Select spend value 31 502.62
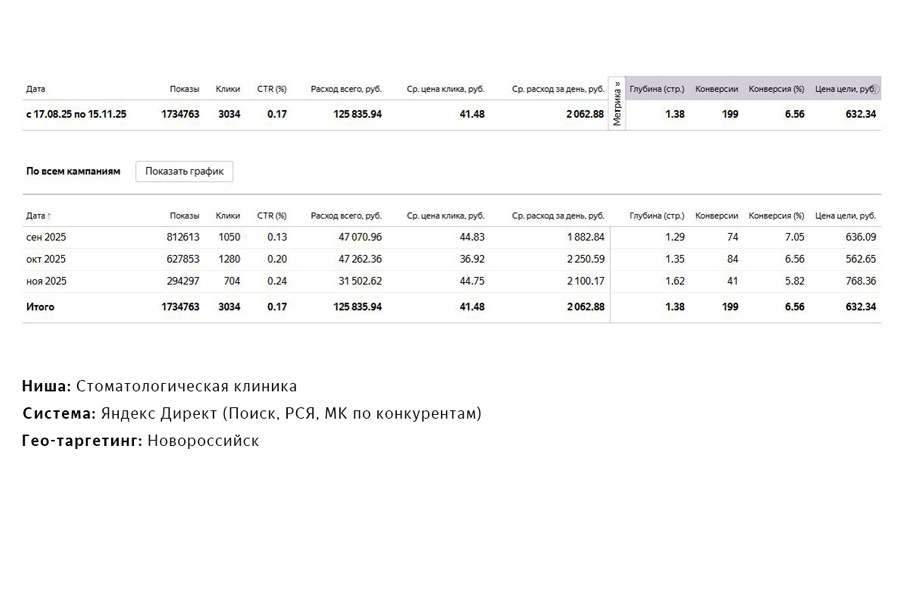This screenshot has width=900, height=600. tap(360, 281)
